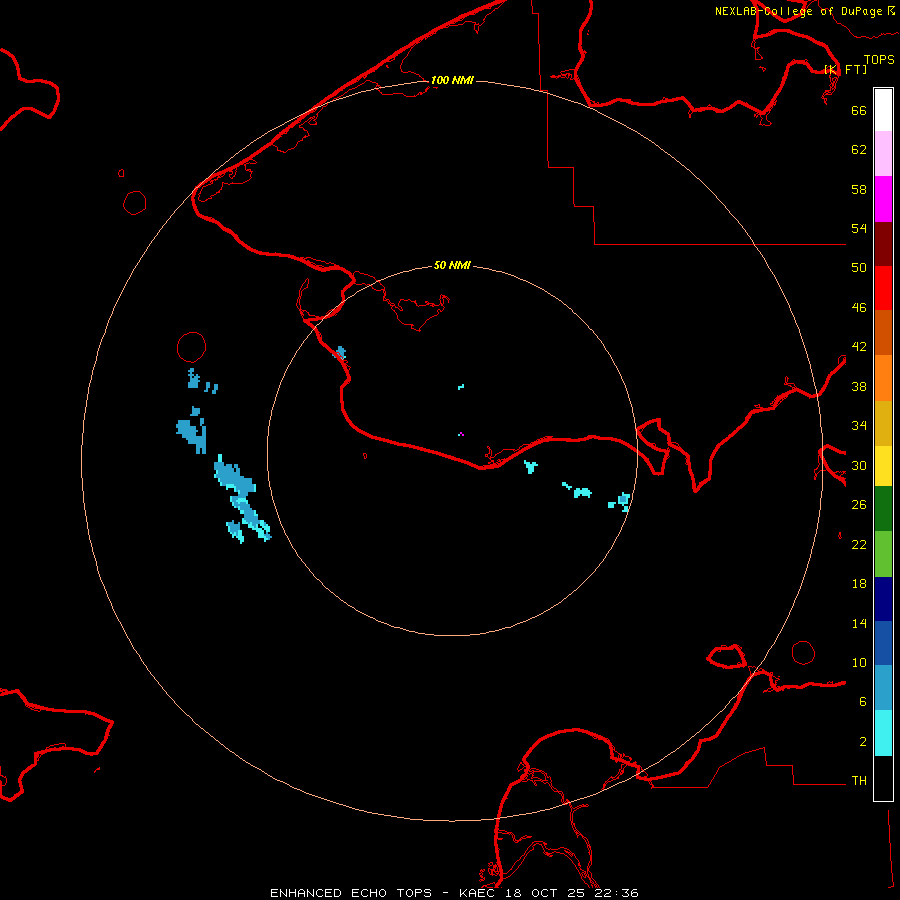
Task: Select the bright red legend swatch
Action: point(883,288)
